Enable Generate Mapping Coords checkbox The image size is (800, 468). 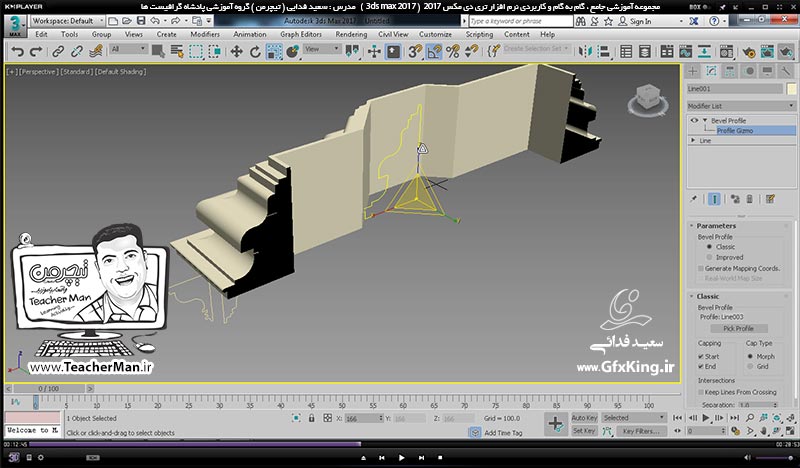(x=701, y=268)
